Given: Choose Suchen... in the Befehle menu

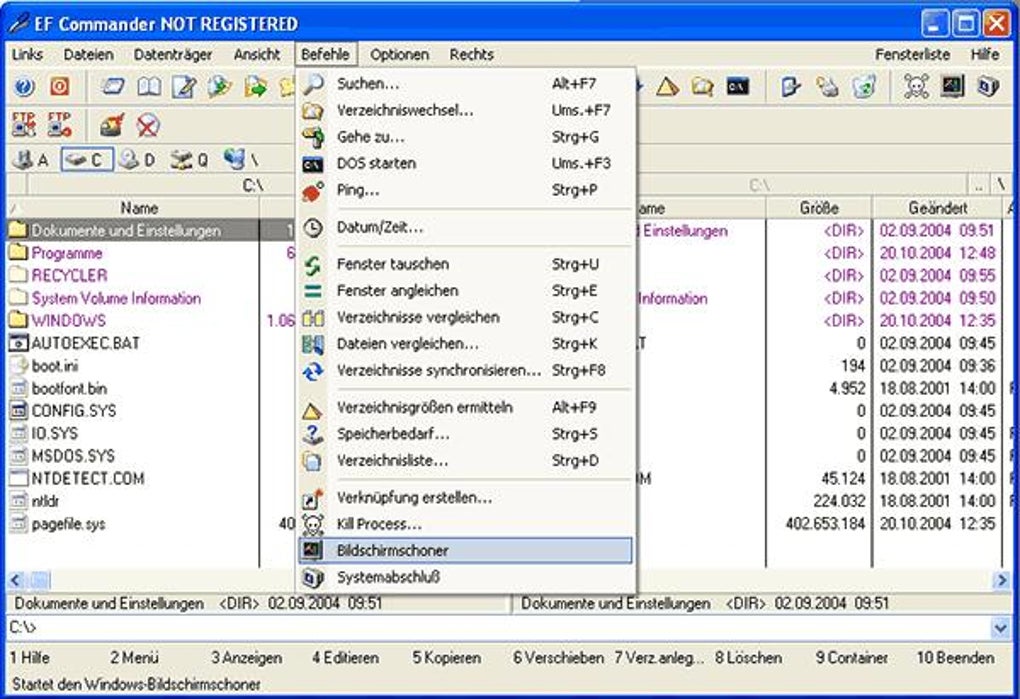Looking at the screenshot, I should pos(464,84).
